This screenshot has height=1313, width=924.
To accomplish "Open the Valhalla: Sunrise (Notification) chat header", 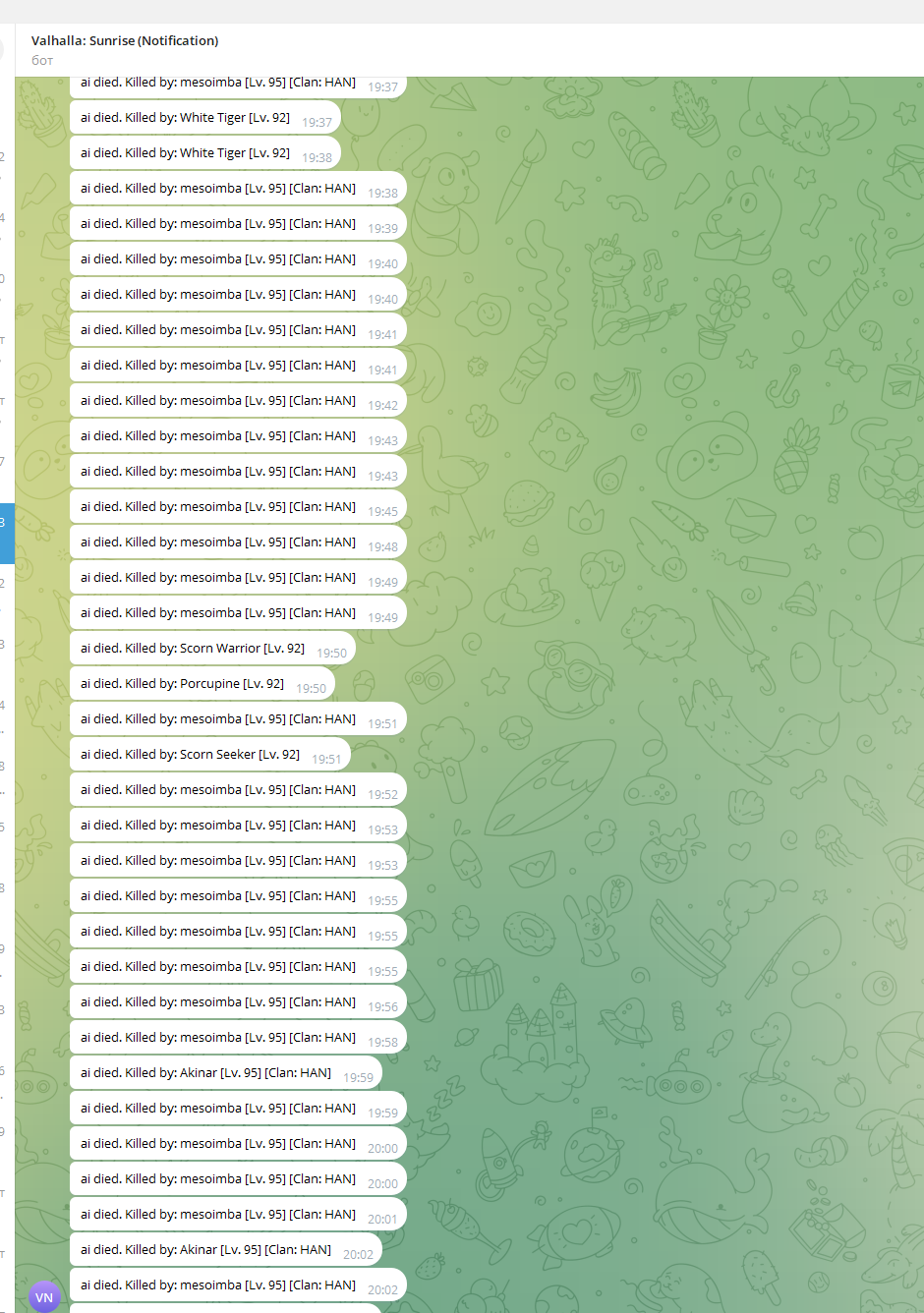I will [x=125, y=40].
